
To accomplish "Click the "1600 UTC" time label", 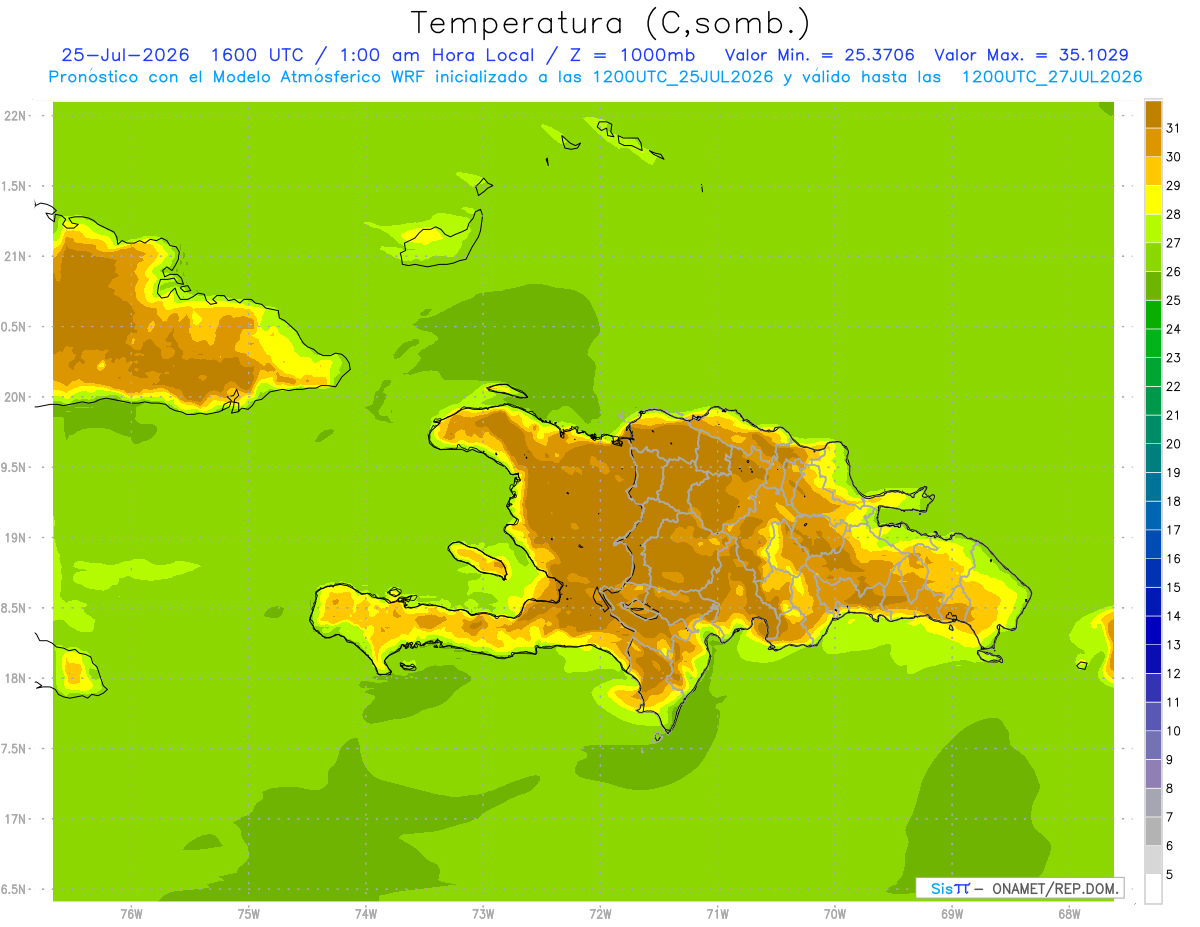I will pos(258,55).
